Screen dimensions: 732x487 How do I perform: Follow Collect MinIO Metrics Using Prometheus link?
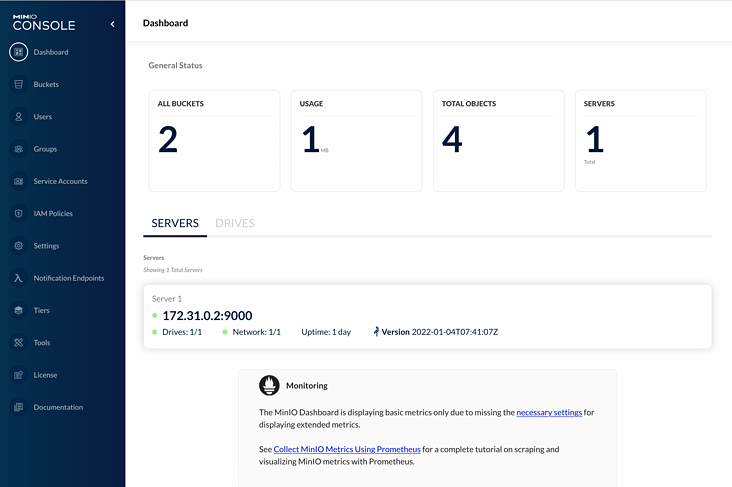pyautogui.click(x=347, y=449)
